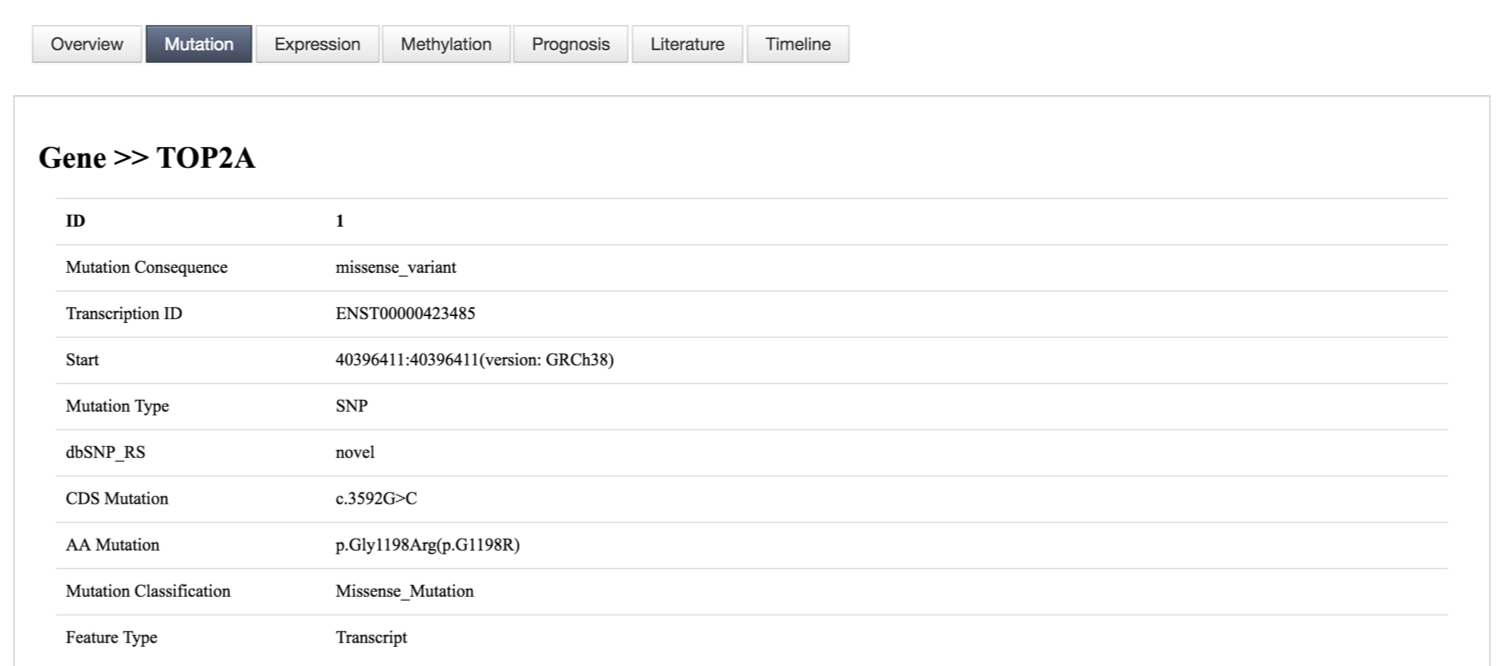Screen dimensions: 1506x666
Task: Click the SNP mutation type value
Action: pyautogui.click(x=351, y=406)
